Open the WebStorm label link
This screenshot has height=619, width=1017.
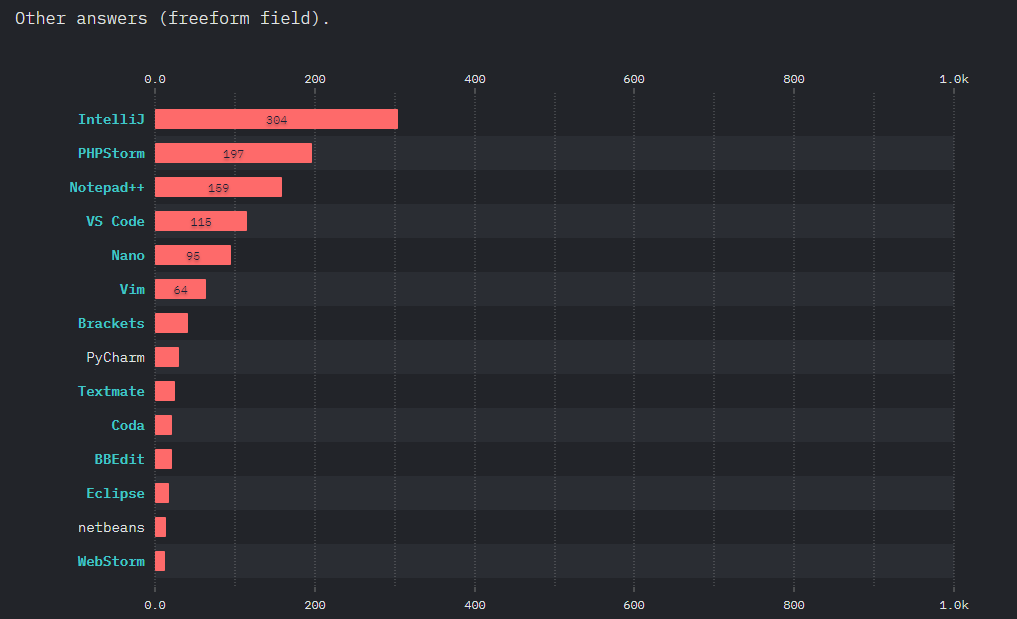click(x=111, y=561)
